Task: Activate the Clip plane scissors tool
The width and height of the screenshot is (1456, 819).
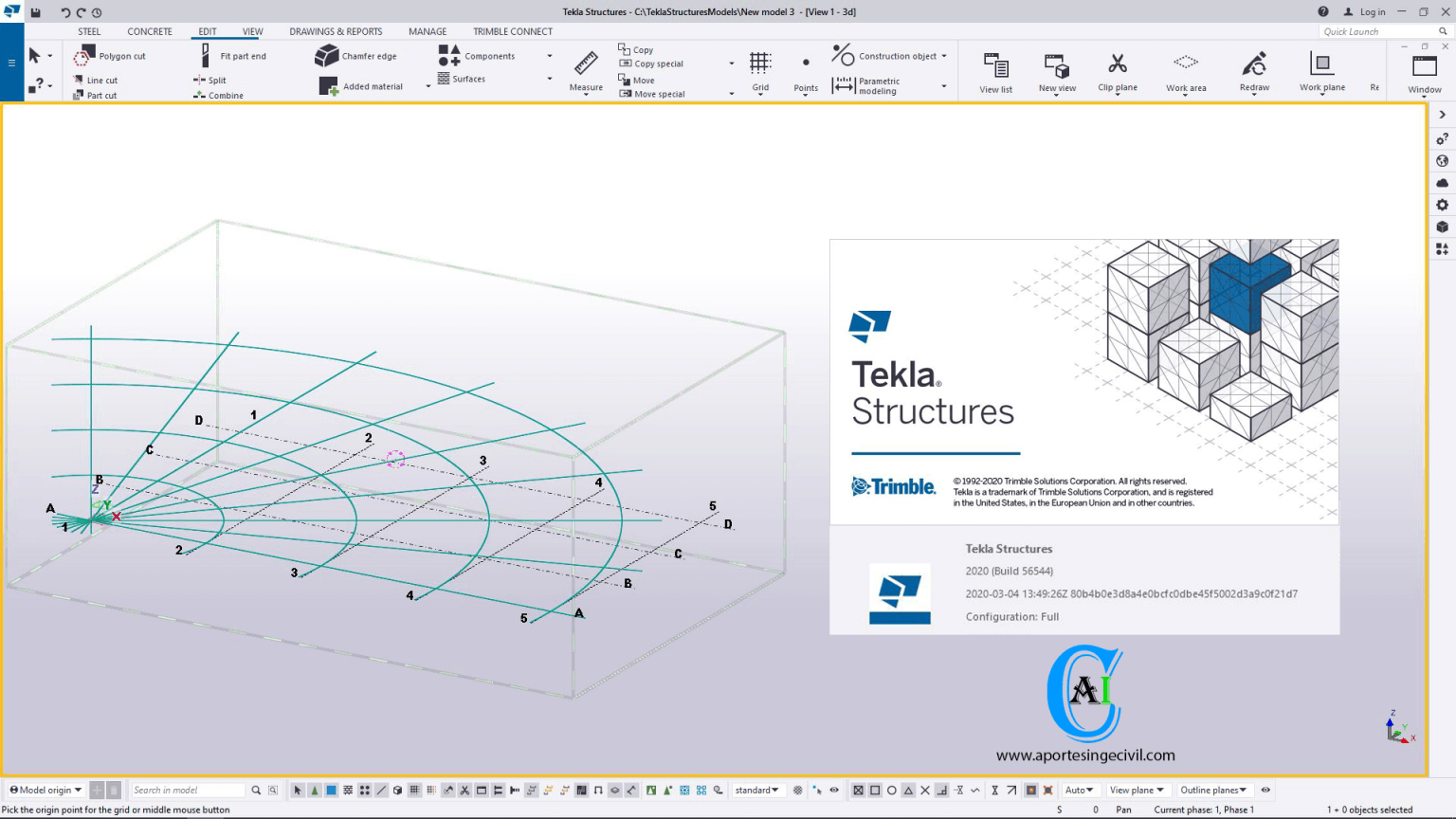Action: click(1118, 72)
